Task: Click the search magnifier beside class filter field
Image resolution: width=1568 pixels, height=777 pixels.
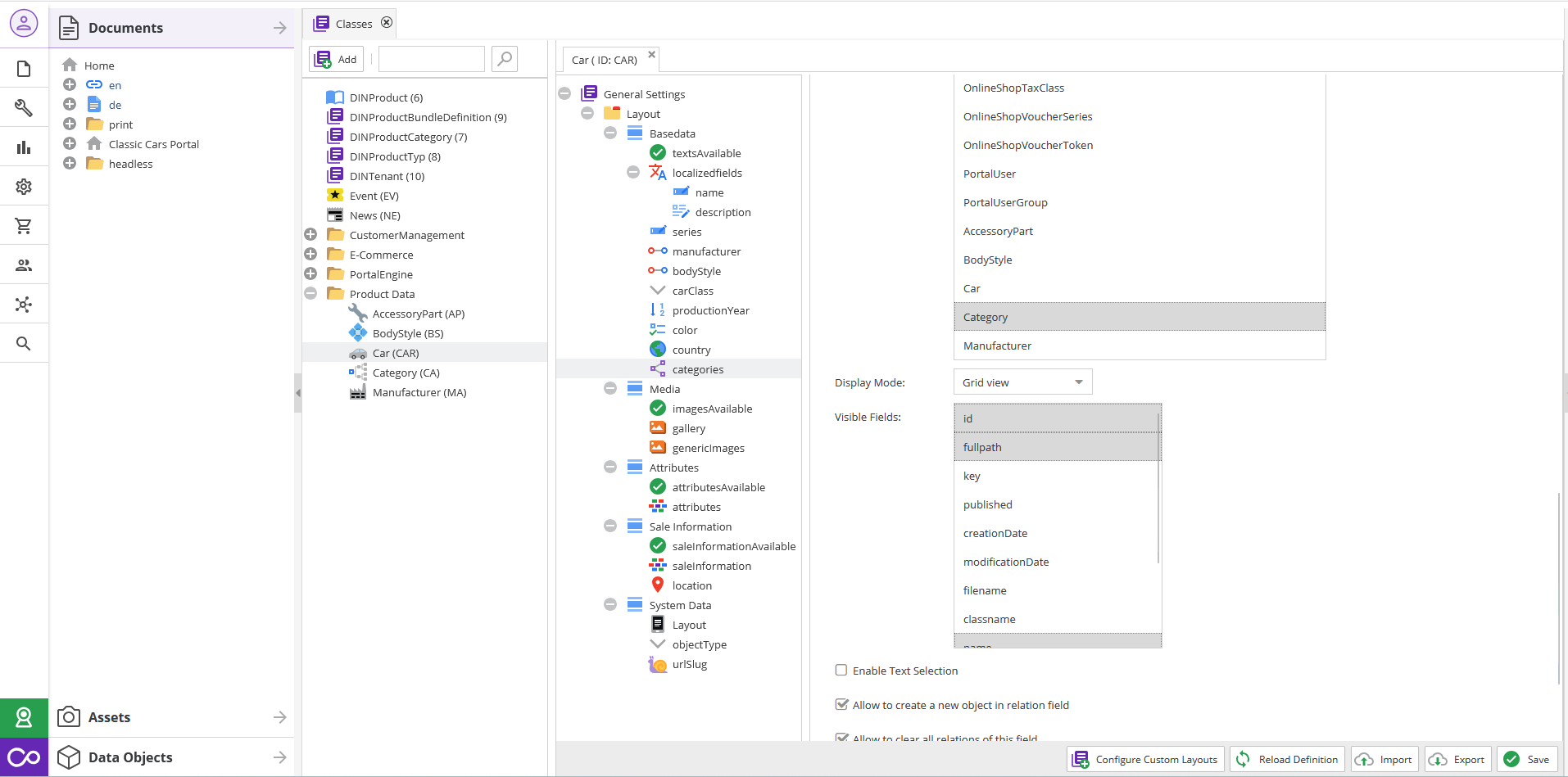Action: click(x=505, y=59)
